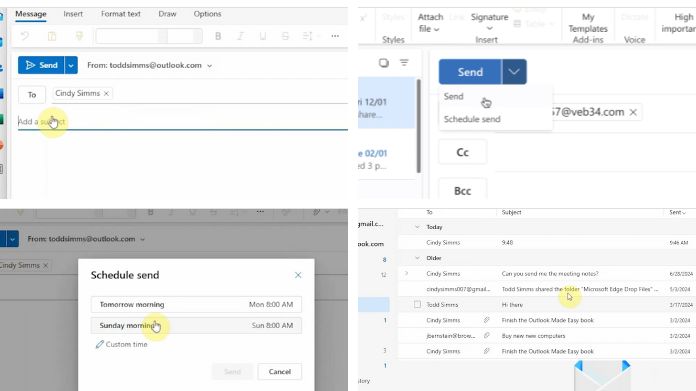Screen dimensions: 696x391
Task: Select Tomorrow morning Mon 8:00 AM option
Action: pos(196,304)
